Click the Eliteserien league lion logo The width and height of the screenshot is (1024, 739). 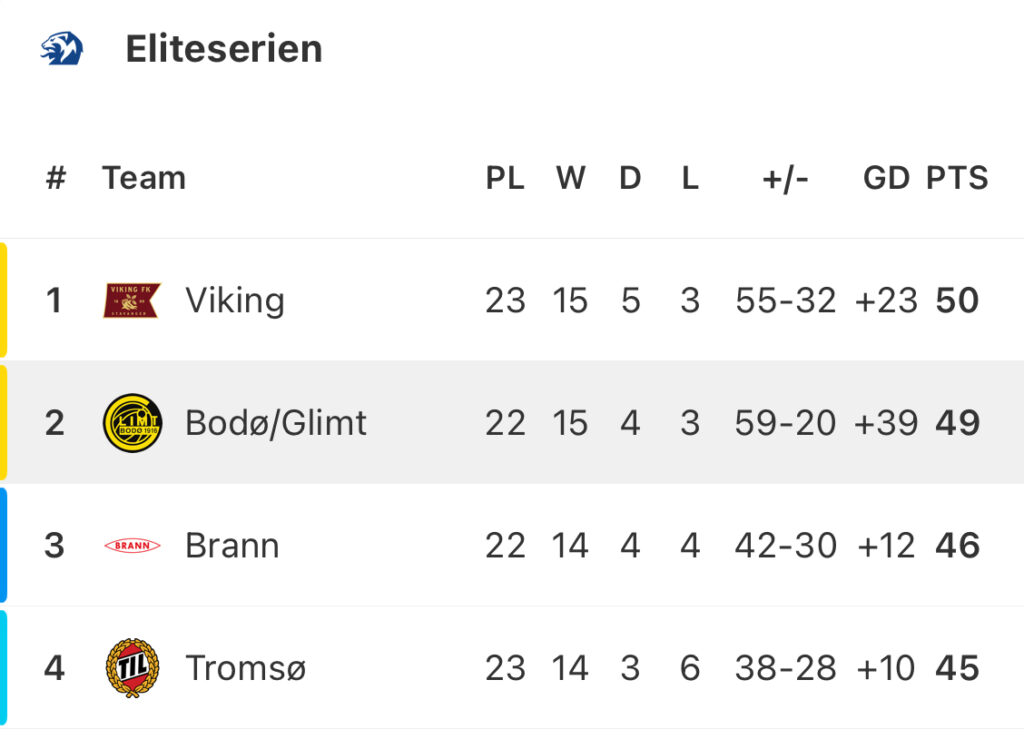pyautogui.click(x=62, y=48)
